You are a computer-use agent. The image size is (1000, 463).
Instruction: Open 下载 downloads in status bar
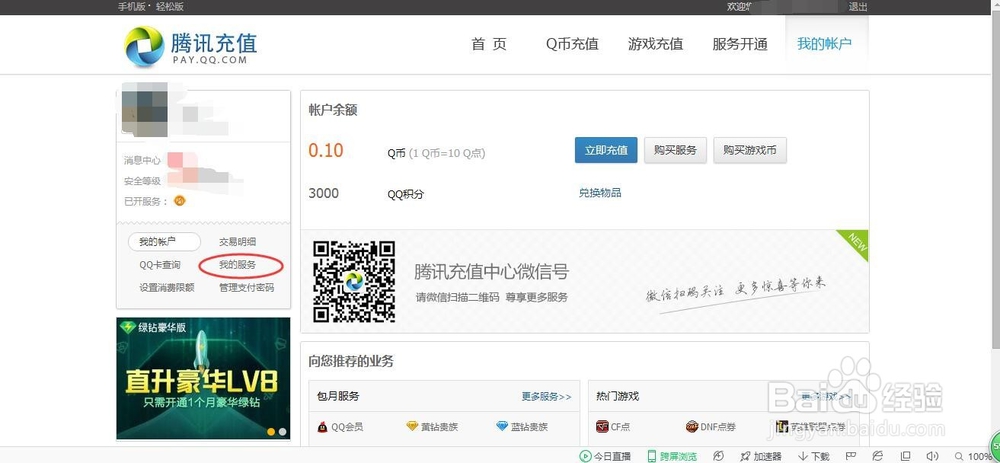pyautogui.click(x=814, y=456)
